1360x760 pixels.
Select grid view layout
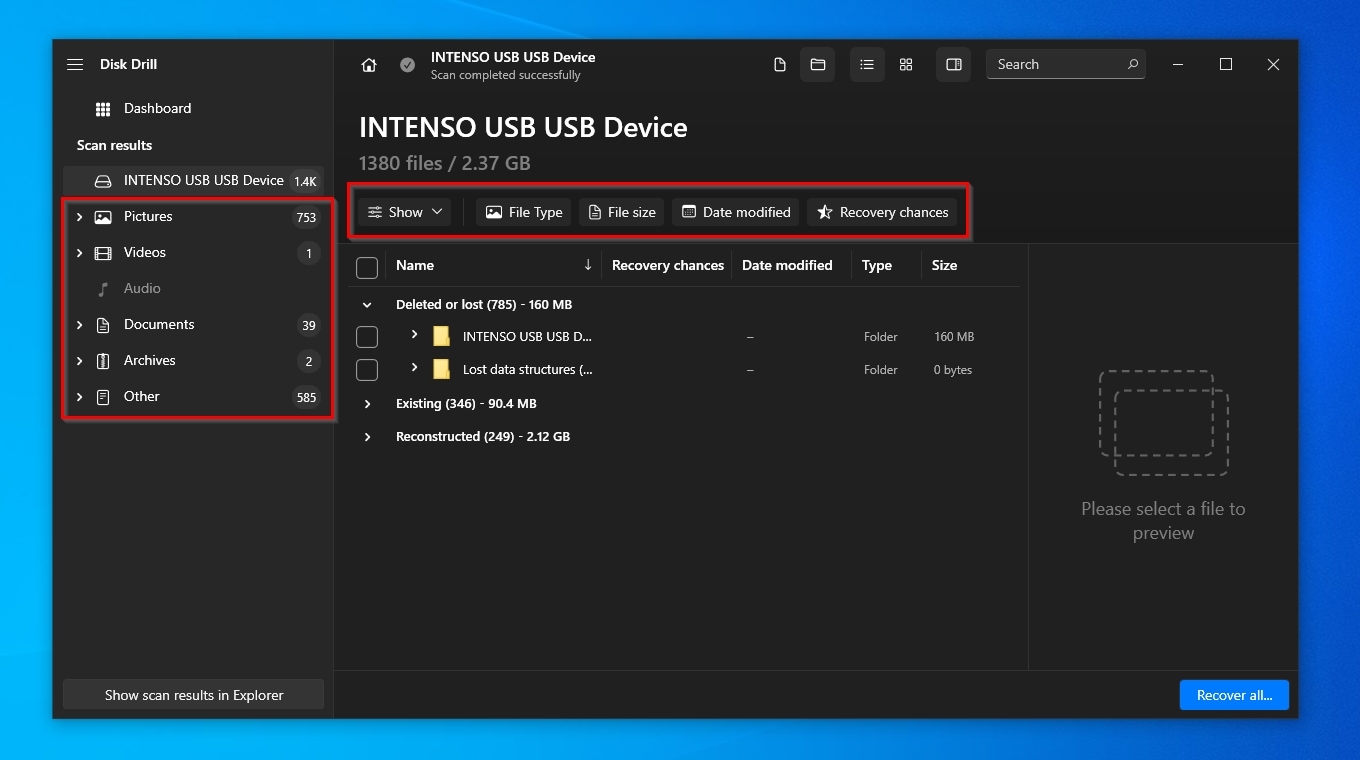point(906,65)
